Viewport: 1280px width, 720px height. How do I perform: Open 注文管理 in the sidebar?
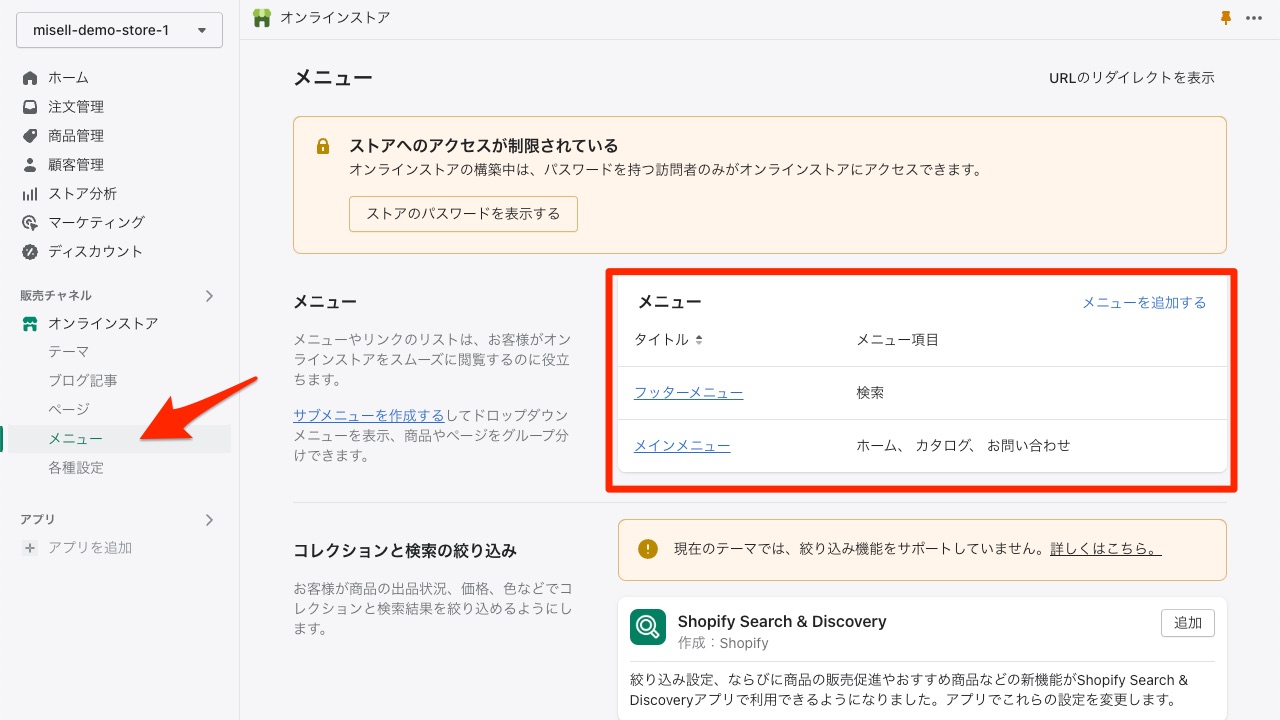point(76,107)
